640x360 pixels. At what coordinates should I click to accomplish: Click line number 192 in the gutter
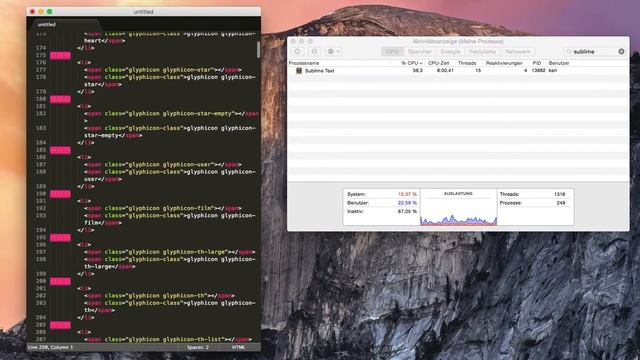point(41,208)
